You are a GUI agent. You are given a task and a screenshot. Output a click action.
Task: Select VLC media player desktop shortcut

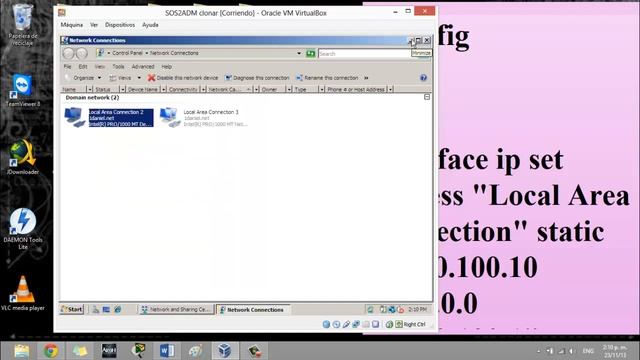click(x=22, y=293)
